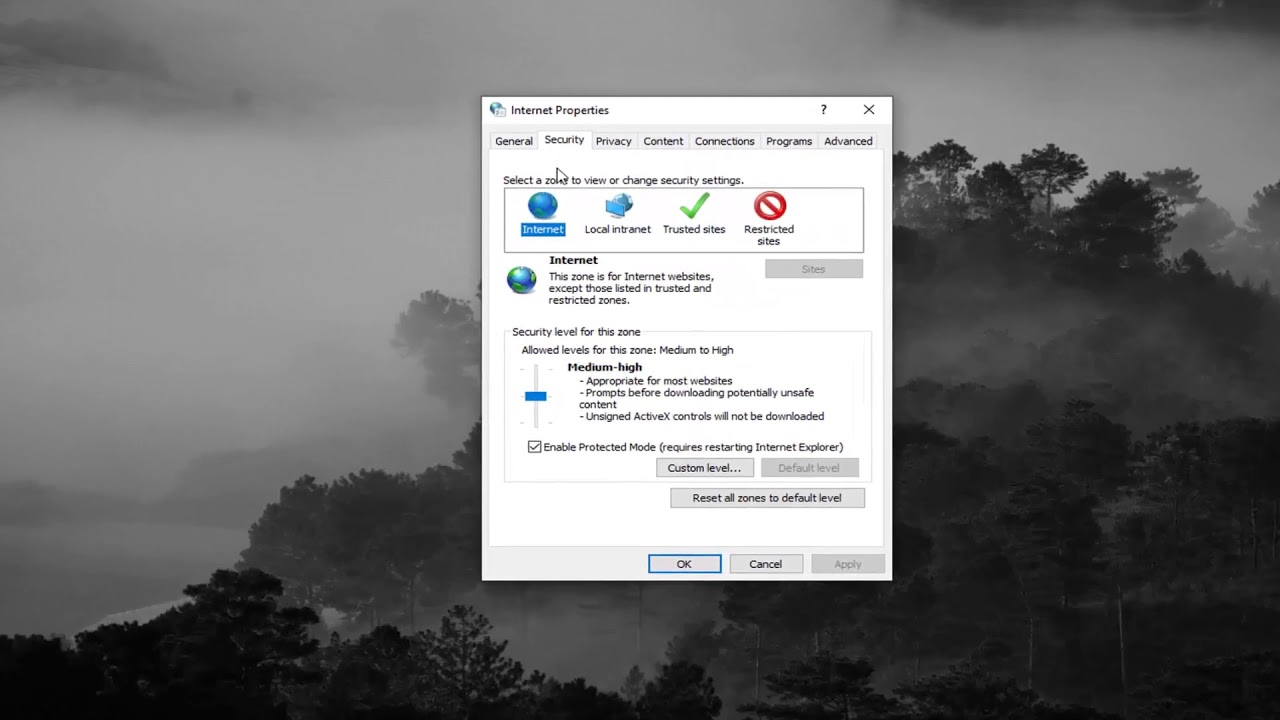Open the Programs tab
The height and width of the screenshot is (720, 1280).
coord(789,141)
